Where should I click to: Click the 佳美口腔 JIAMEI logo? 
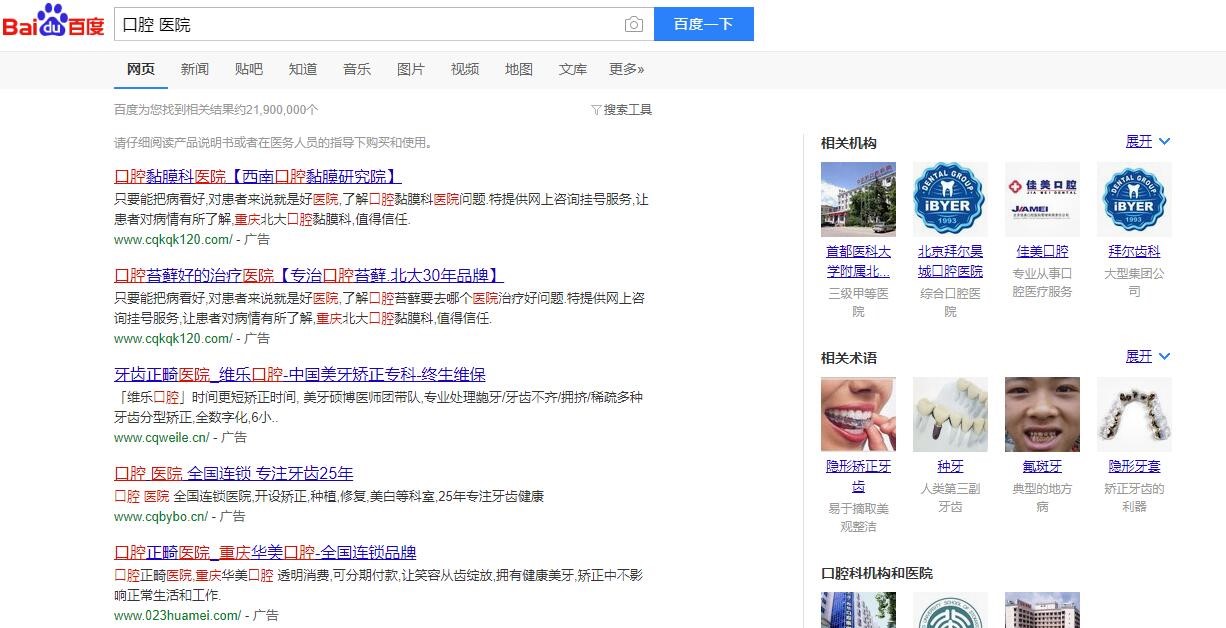point(1042,199)
